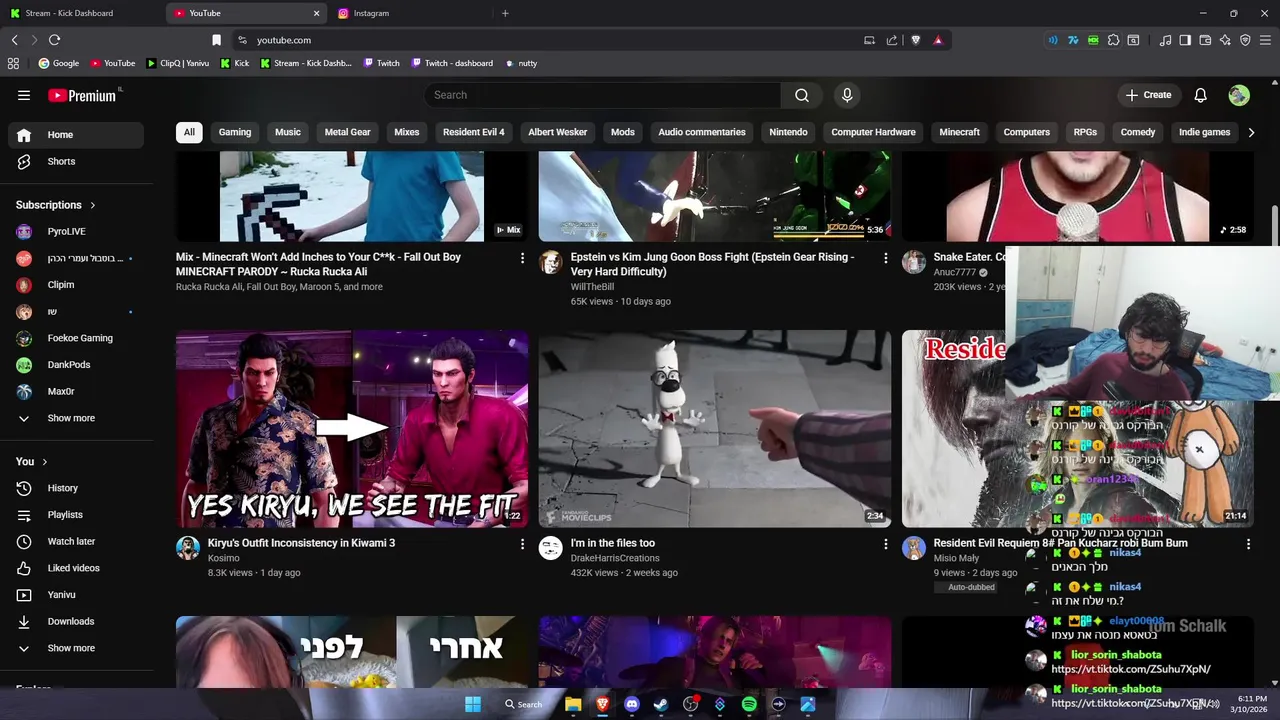The width and height of the screenshot is (1280, 720).
Task: Select the Metal Gear filter chip
Action: pyautogui.click(x=347, y=132)
